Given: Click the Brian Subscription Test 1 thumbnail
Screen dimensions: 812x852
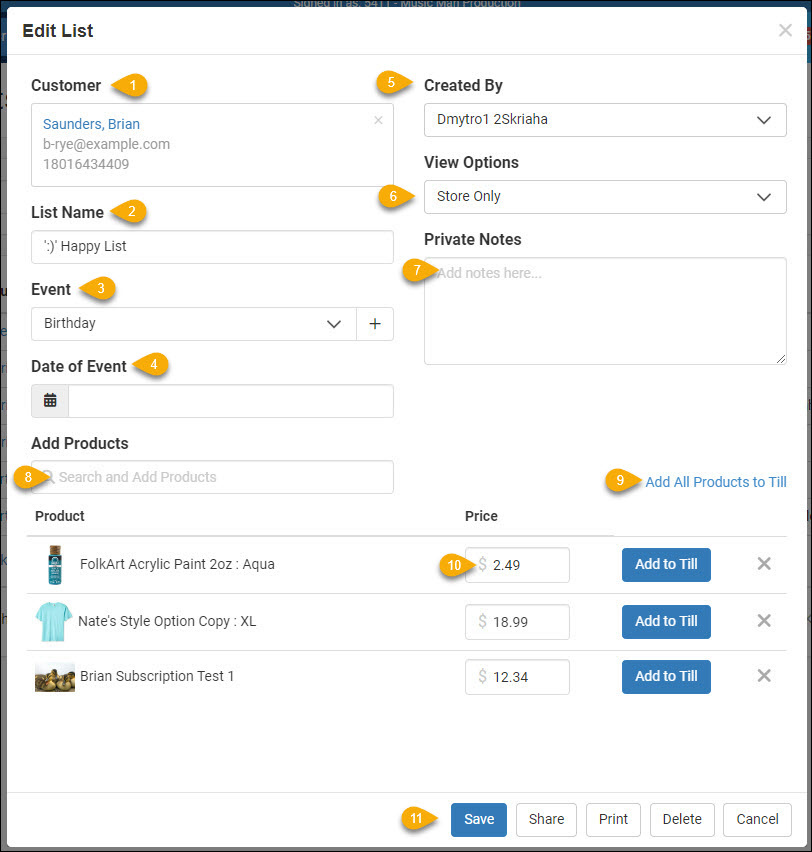Looking at the screenshot, I should pyautogui.click(x=54, y=676).
